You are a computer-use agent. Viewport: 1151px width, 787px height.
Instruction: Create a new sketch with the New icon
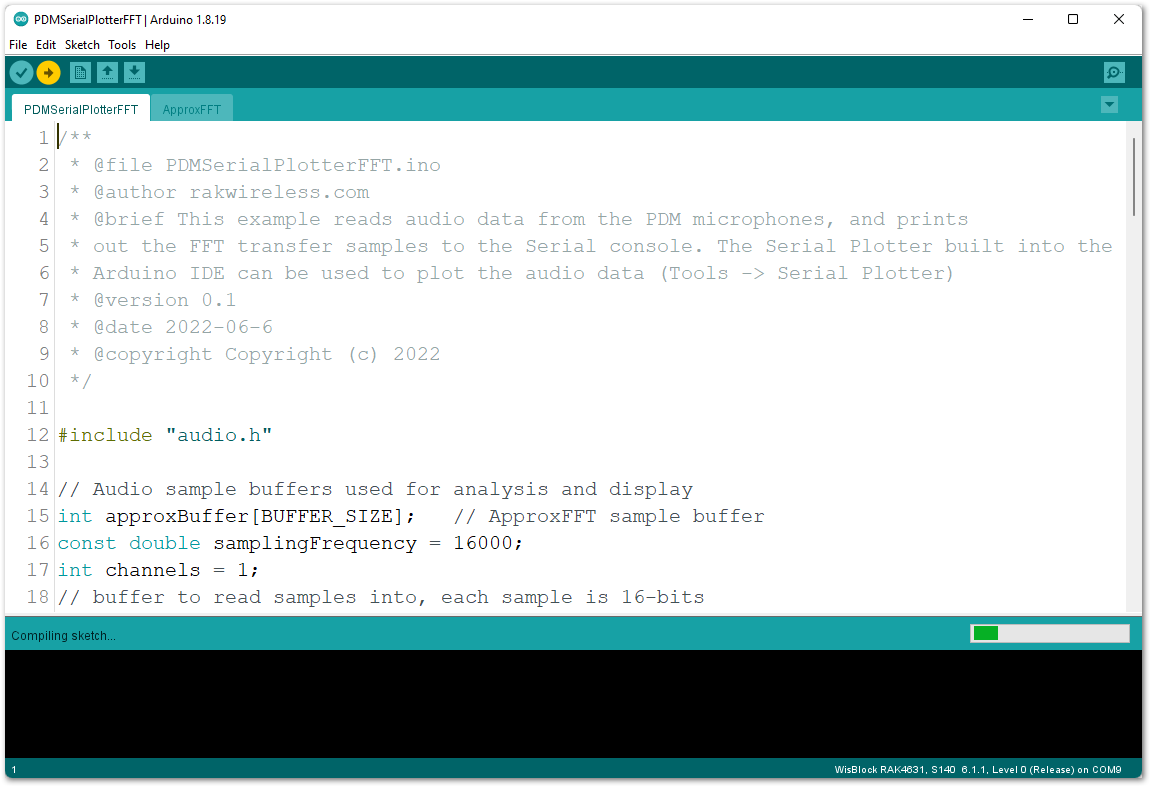[x=80, y=72]
